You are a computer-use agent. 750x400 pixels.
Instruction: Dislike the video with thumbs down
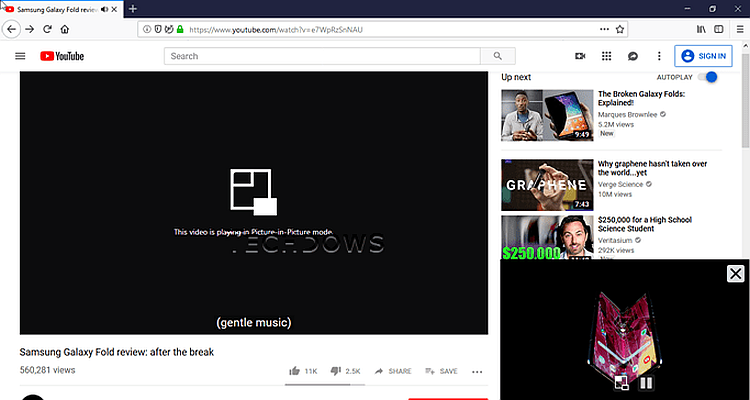tap(337, 371)
